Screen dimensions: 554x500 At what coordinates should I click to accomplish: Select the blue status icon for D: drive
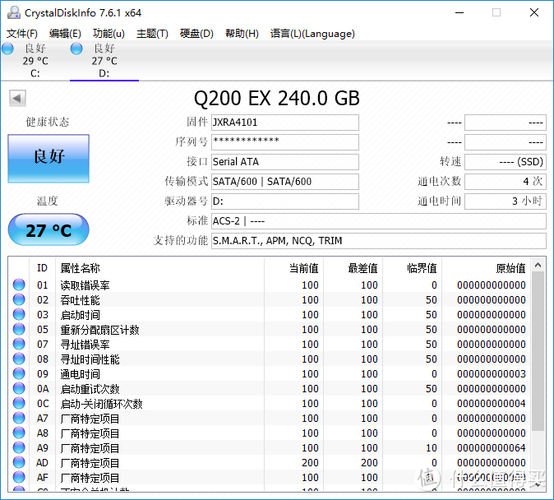click(x=77, y=49)
